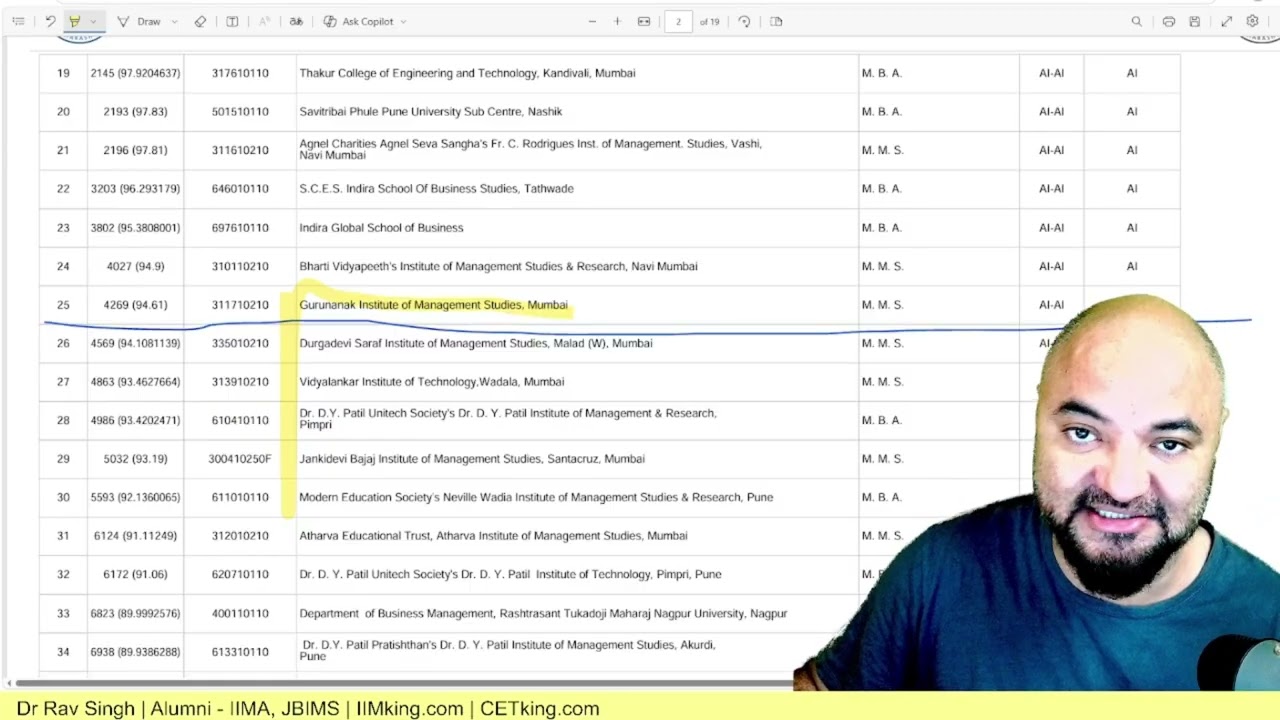Click the page number input field
This screenshot has height=720, width=1280.
tap(678, 21)
